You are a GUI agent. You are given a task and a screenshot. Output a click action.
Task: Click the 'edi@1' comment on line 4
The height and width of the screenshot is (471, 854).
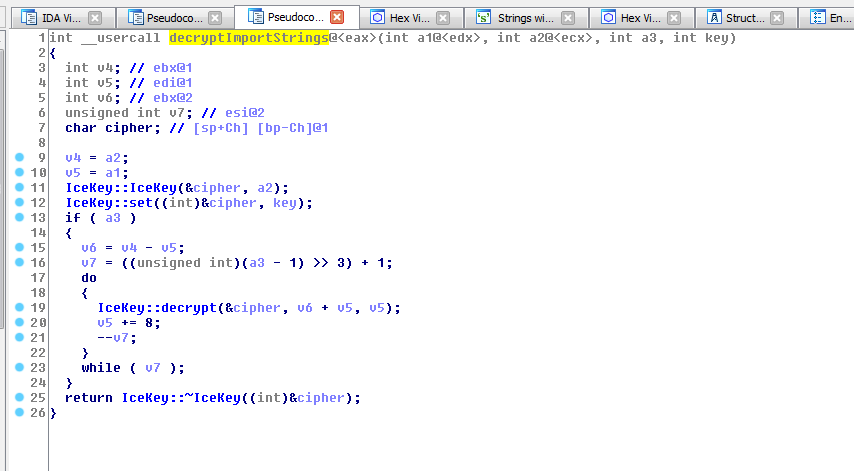[173, 83]
